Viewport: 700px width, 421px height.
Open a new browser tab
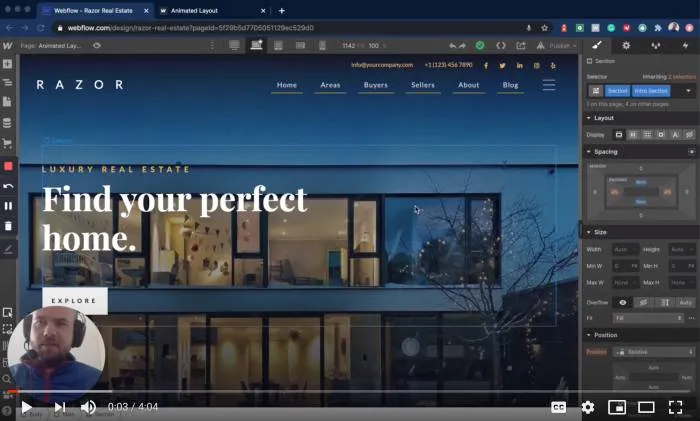tap(282, 11)
